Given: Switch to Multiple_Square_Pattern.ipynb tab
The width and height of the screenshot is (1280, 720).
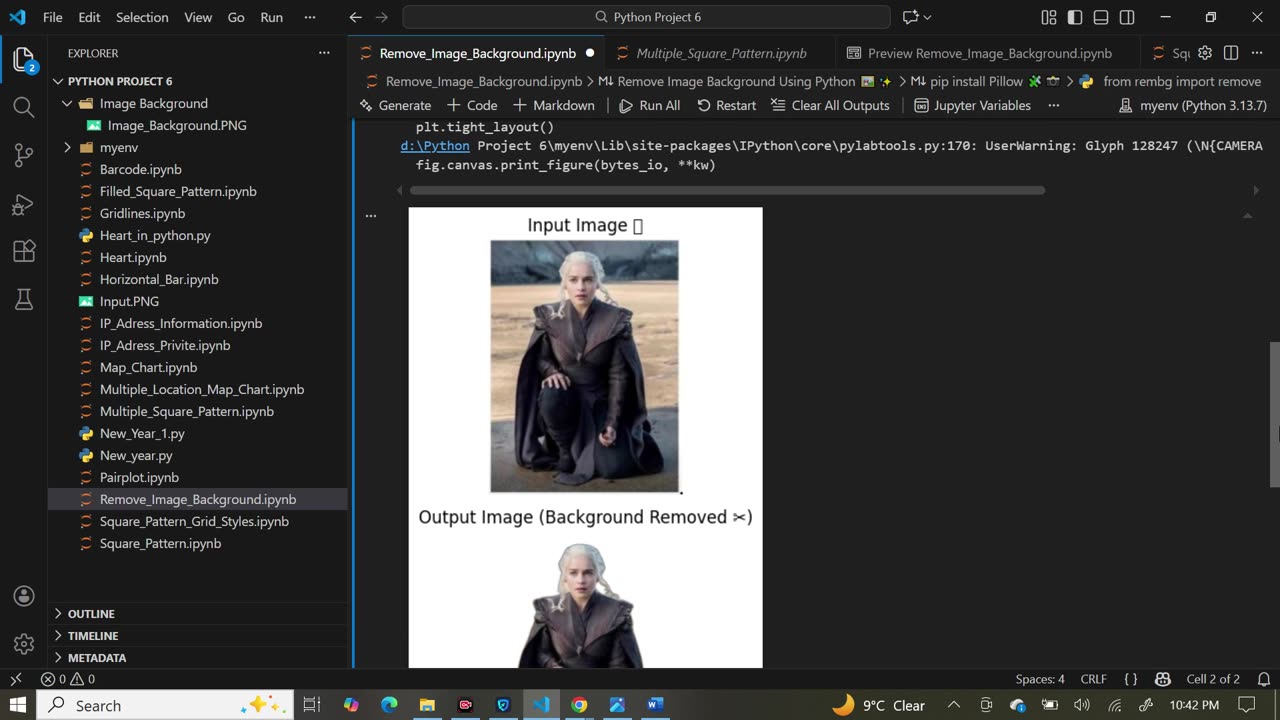Looking at the screenshot, I should (721, 53).
